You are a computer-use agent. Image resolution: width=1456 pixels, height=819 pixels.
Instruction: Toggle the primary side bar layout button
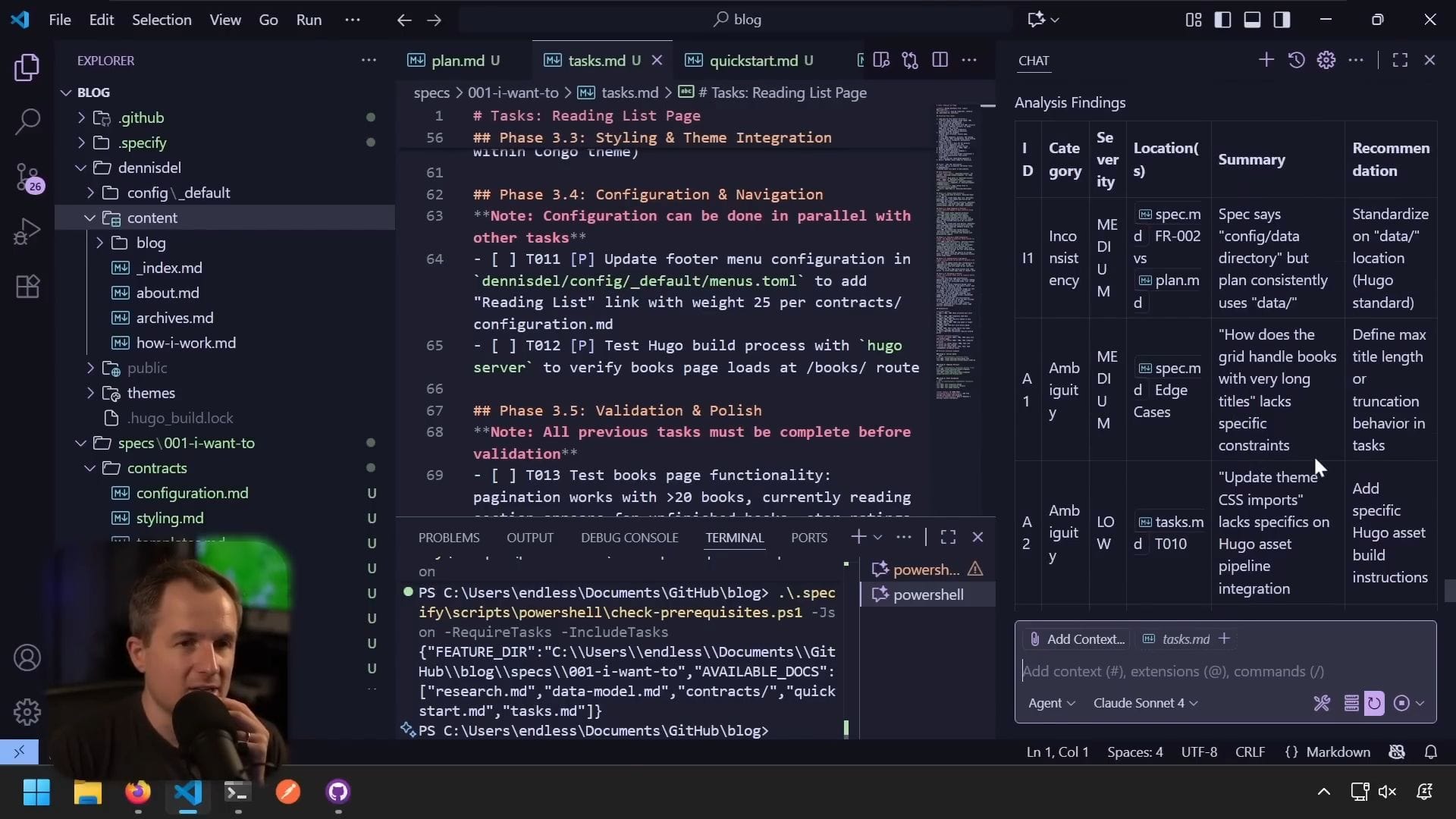click(x=1222, y=20)
